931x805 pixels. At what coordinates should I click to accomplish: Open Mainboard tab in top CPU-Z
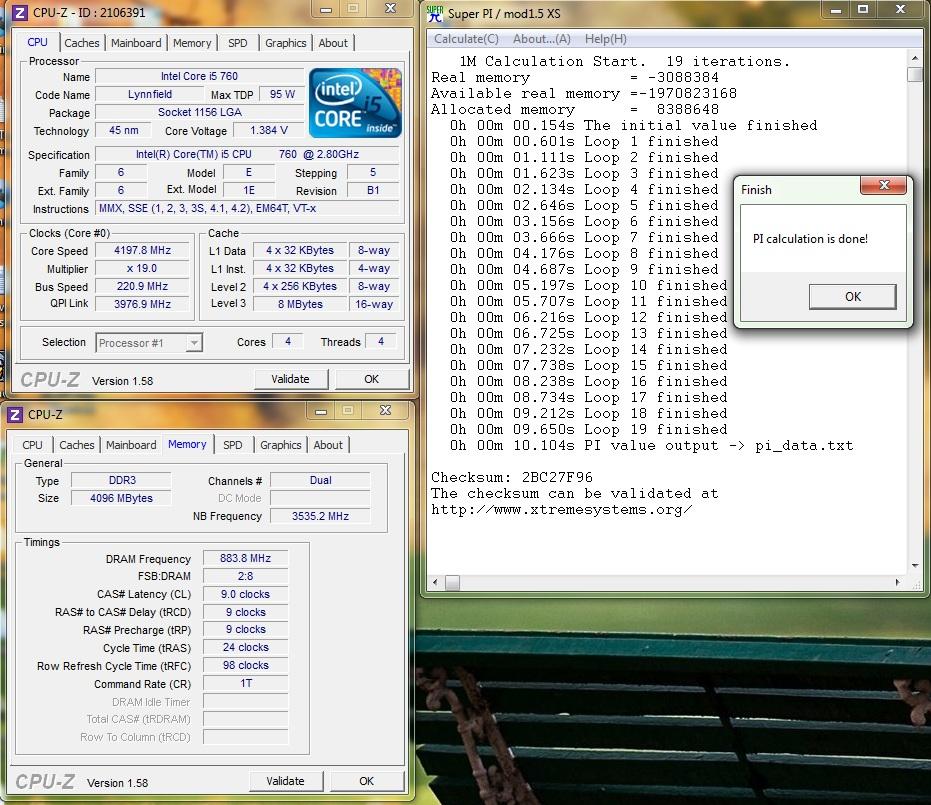click(136, 43)
